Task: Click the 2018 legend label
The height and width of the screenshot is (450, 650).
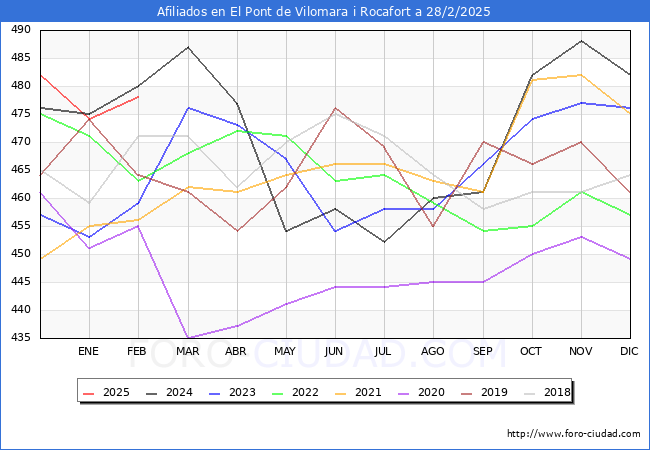Action: (557, 392)
